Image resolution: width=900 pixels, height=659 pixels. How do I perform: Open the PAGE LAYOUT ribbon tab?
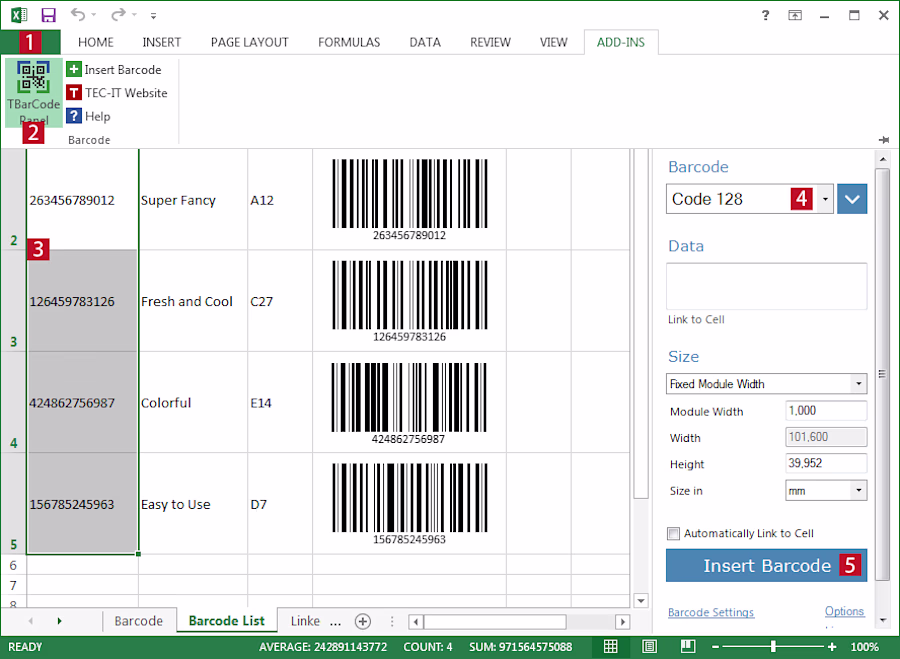point(249,42)
